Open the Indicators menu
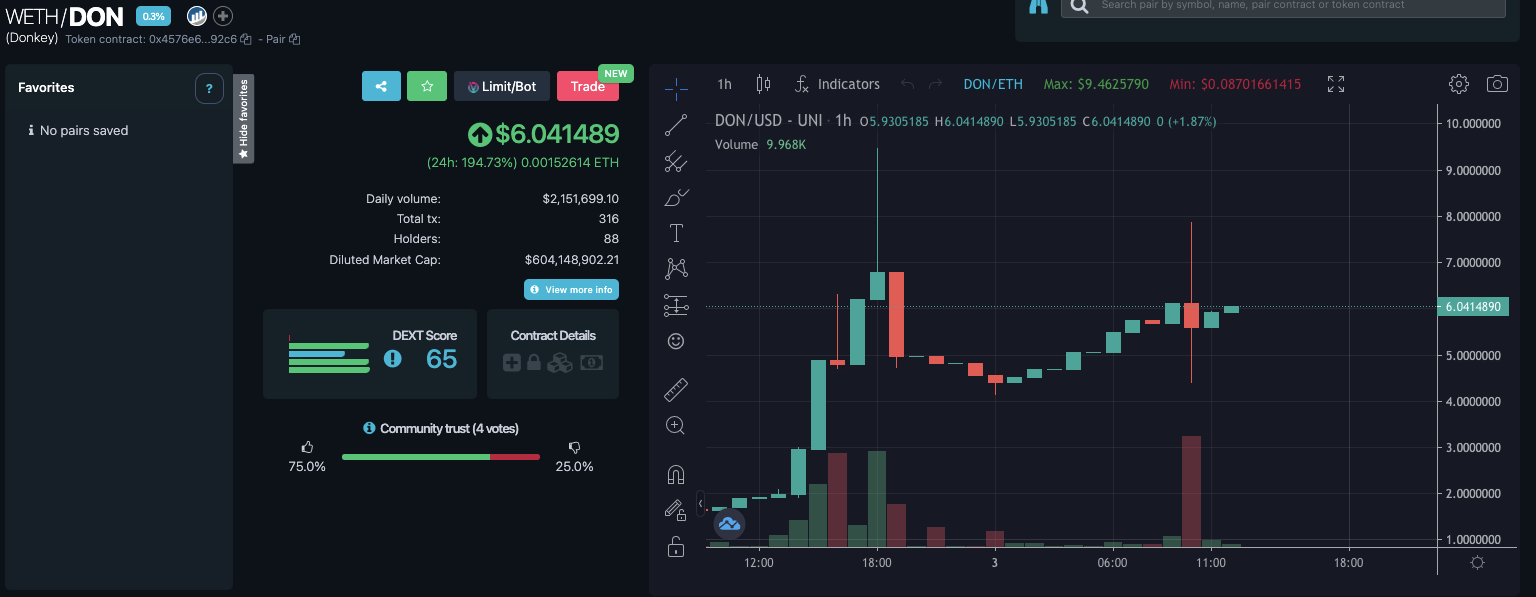1536x597 pixels. [x=837, y=84]
